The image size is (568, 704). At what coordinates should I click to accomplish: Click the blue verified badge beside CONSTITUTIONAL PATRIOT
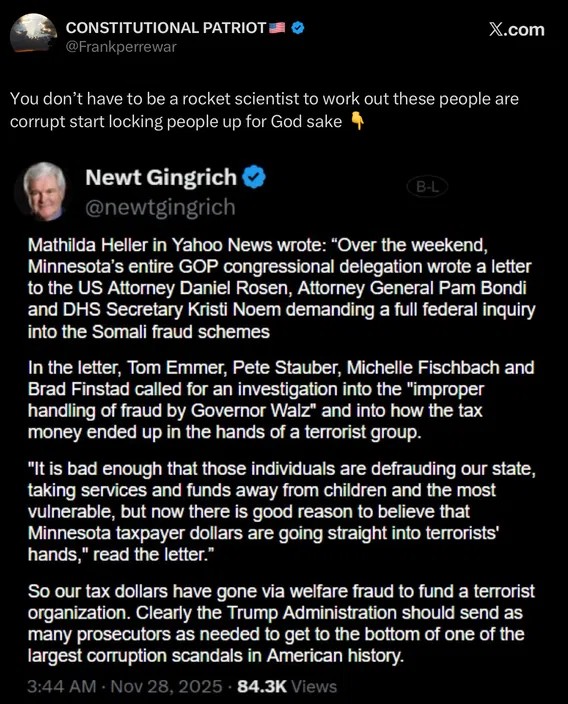298,28
